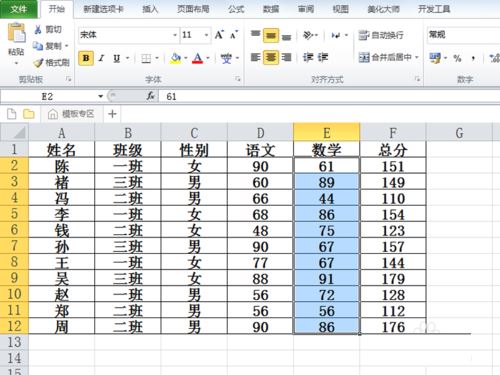Click the Paste icon
This screenshot has width=500, height=375.
point(16,33)
